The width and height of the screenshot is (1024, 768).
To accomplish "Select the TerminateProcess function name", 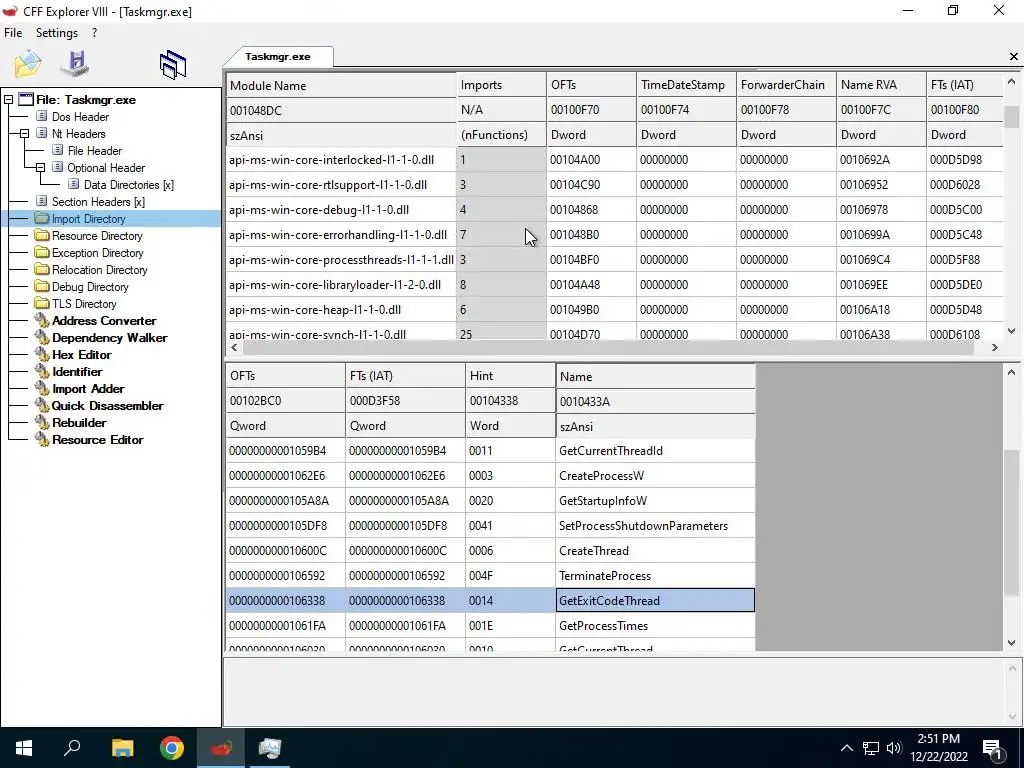I will point(605,575).
